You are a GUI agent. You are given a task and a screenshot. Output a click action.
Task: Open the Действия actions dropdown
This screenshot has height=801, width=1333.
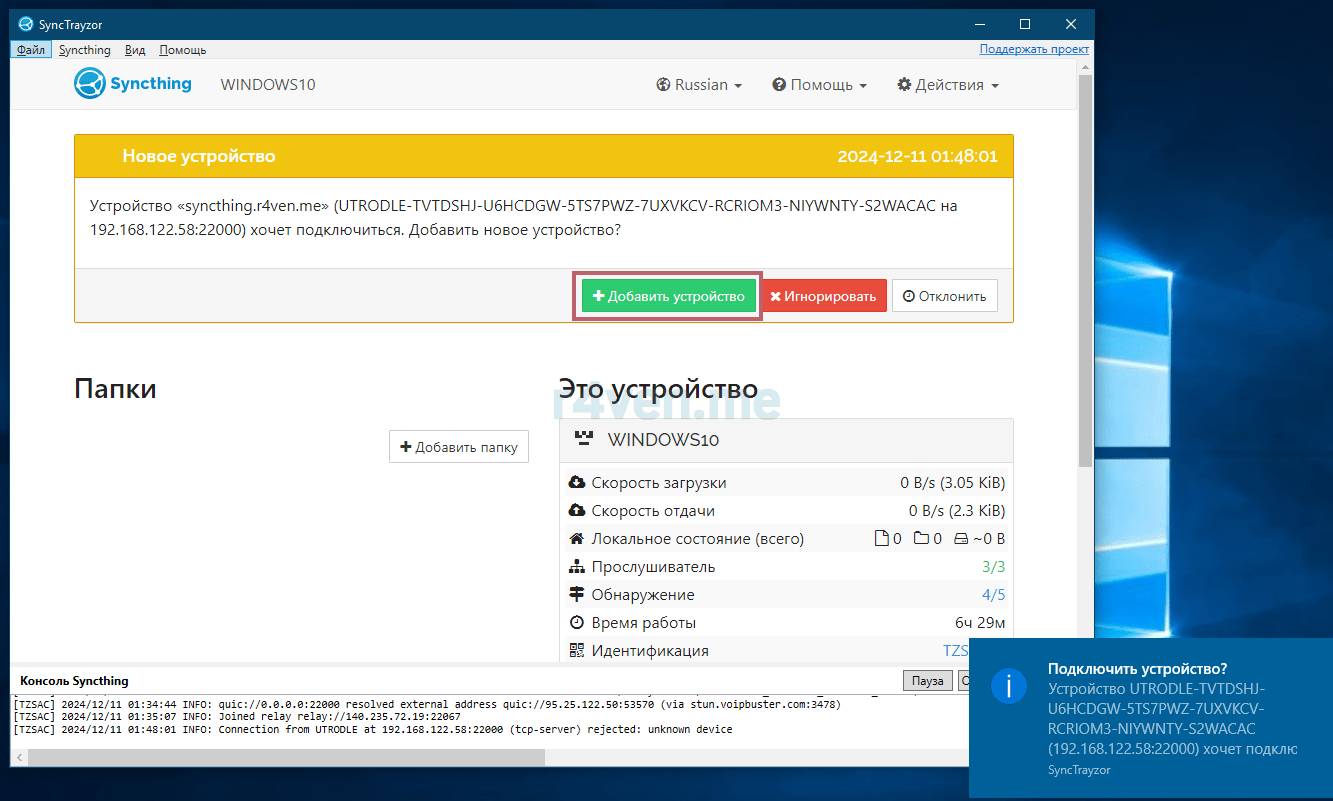(948, 85)
